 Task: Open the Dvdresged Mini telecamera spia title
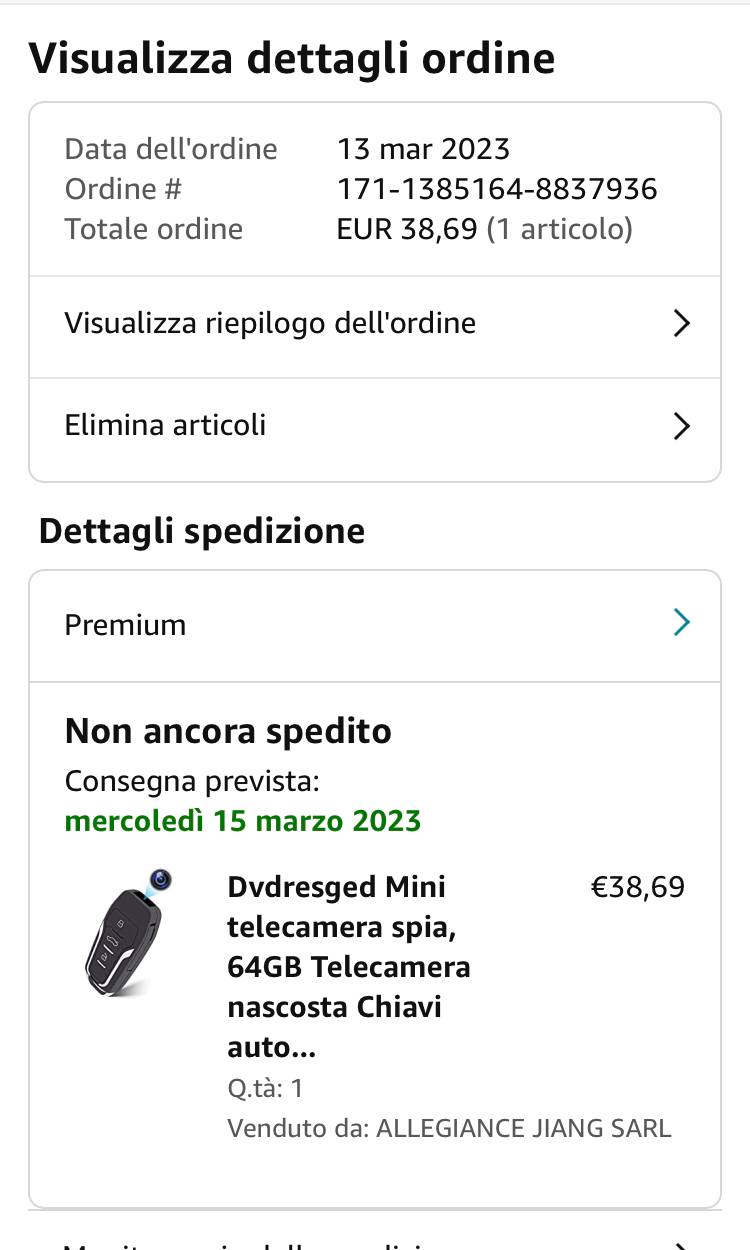[348, 966]
